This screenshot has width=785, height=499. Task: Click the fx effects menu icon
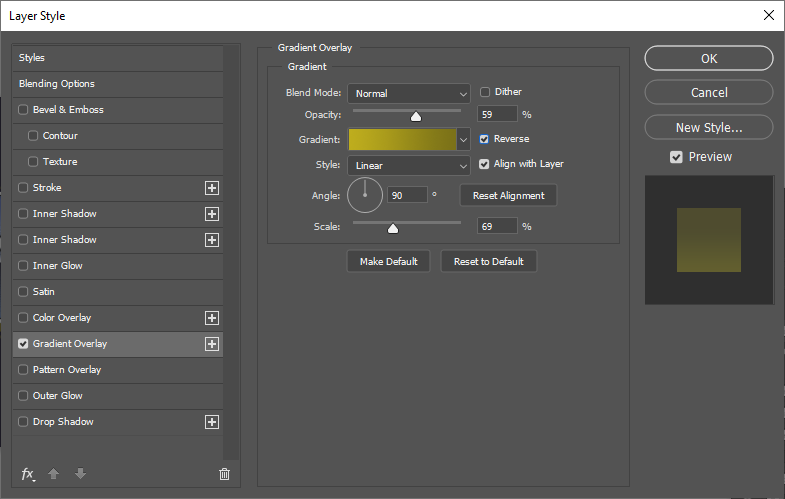tap(28, 474)
